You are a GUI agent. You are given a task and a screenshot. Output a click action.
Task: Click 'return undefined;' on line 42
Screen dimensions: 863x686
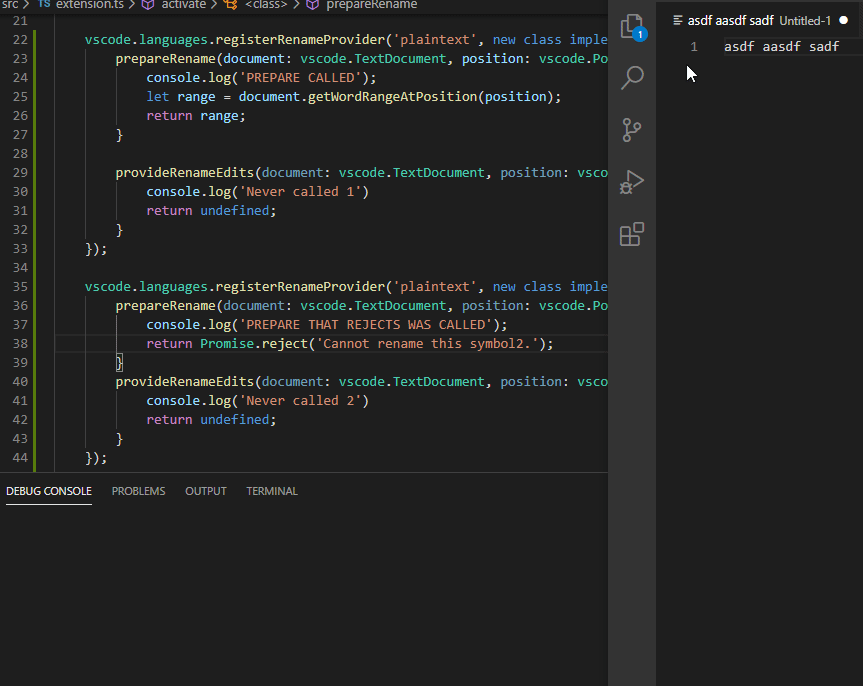211,420
